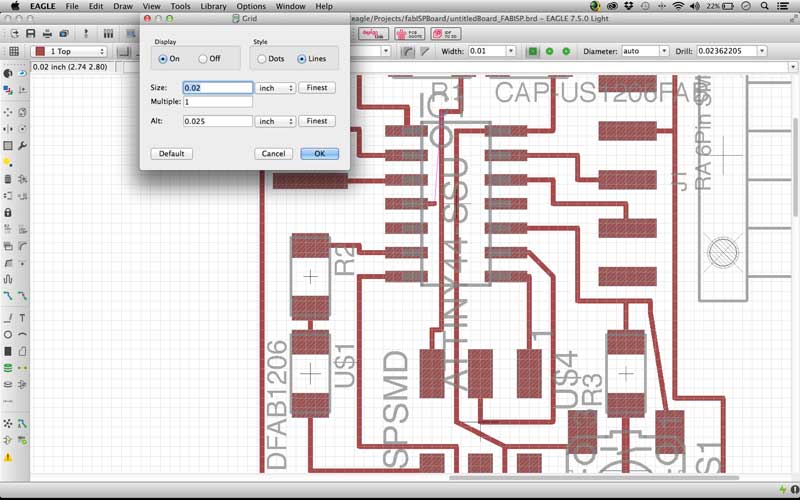Screen dimensions: 800x500
Task: Select the Group tool
Action: (8, 145)
